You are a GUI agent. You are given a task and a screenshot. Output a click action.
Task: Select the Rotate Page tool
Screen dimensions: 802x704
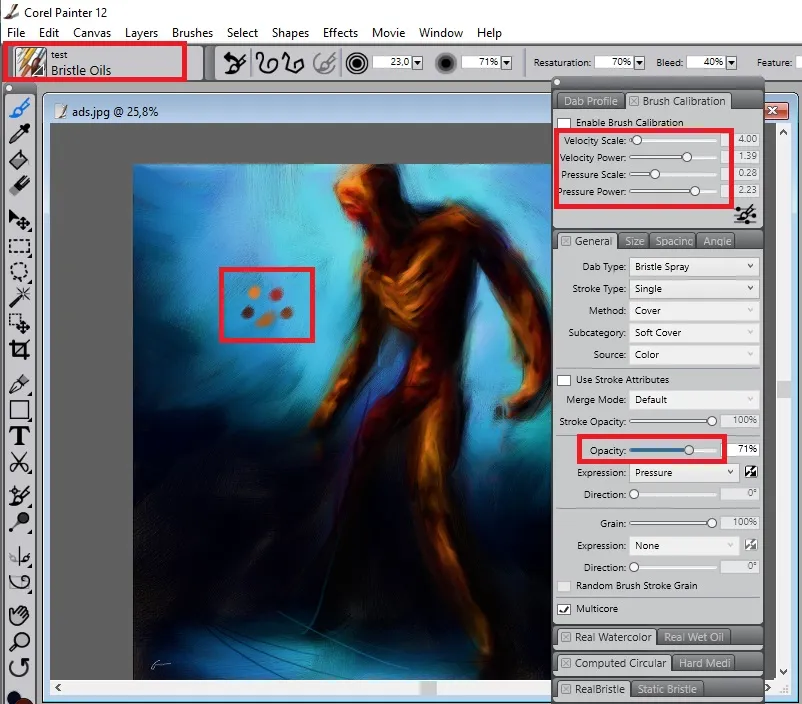(x=19, y=667)
